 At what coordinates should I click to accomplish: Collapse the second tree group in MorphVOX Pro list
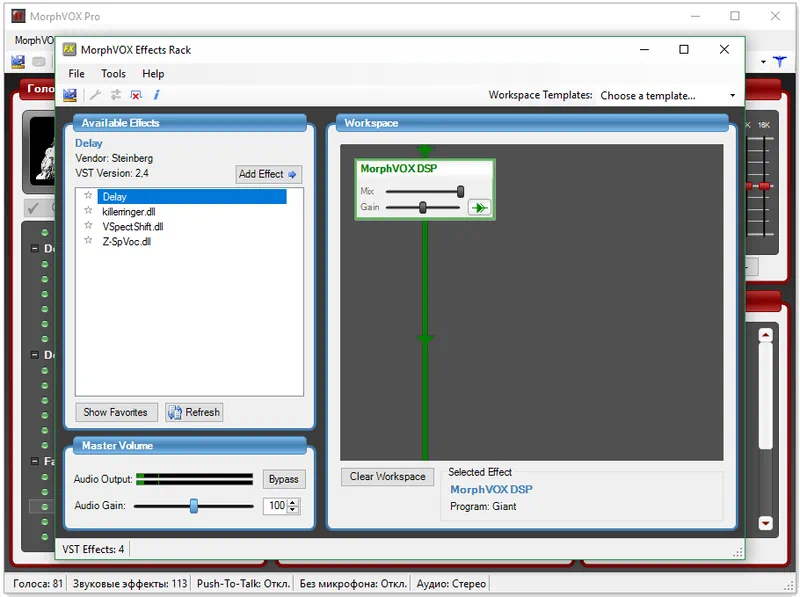[35, 355]
